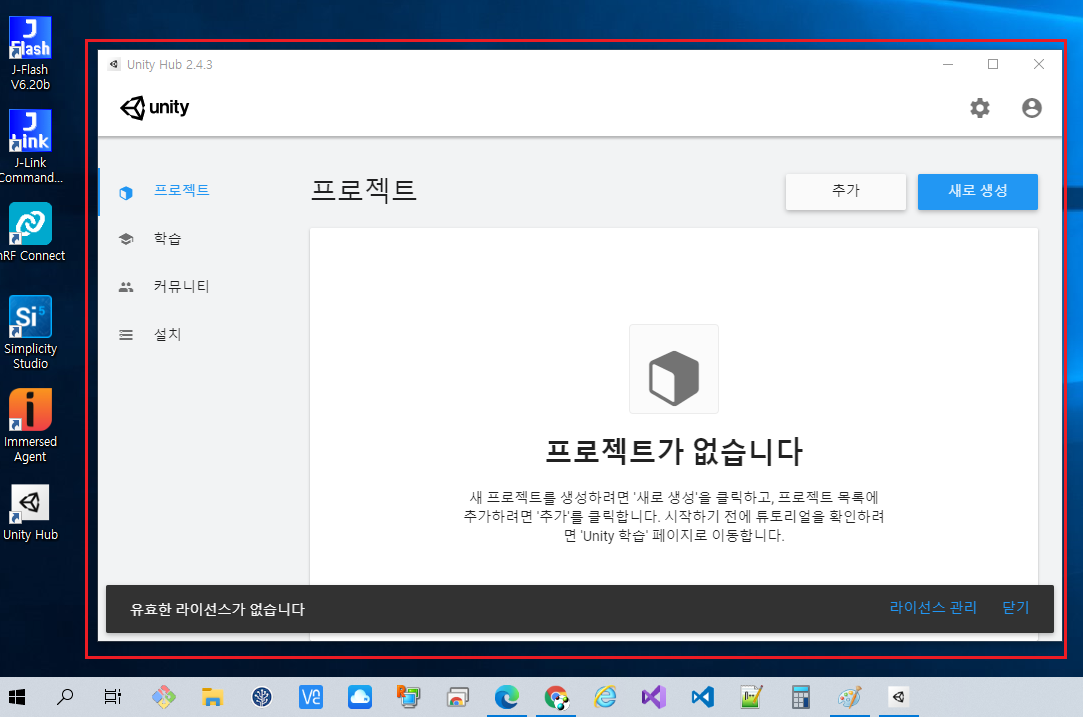This screenshot has height=717, width=1083.
Task: Click the 커뮤니티 people icon
Action: point(126,287)
